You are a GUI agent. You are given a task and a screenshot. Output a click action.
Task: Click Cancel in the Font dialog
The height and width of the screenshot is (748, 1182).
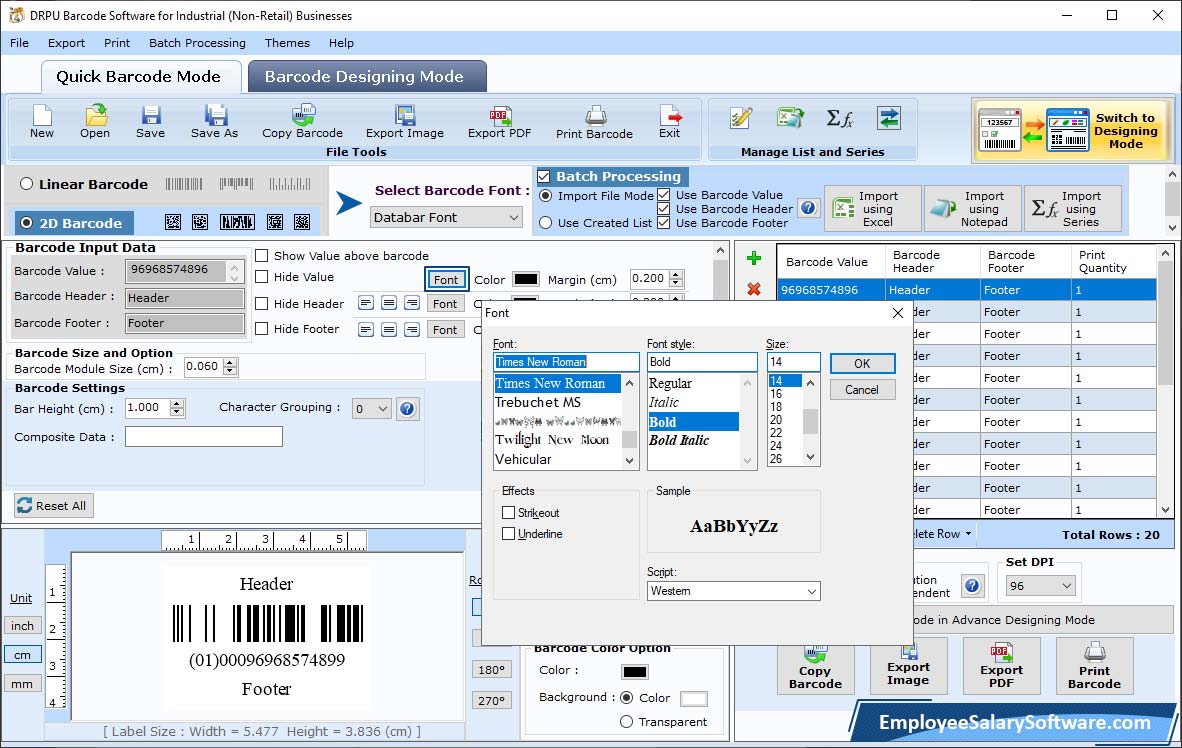[862, 390]
